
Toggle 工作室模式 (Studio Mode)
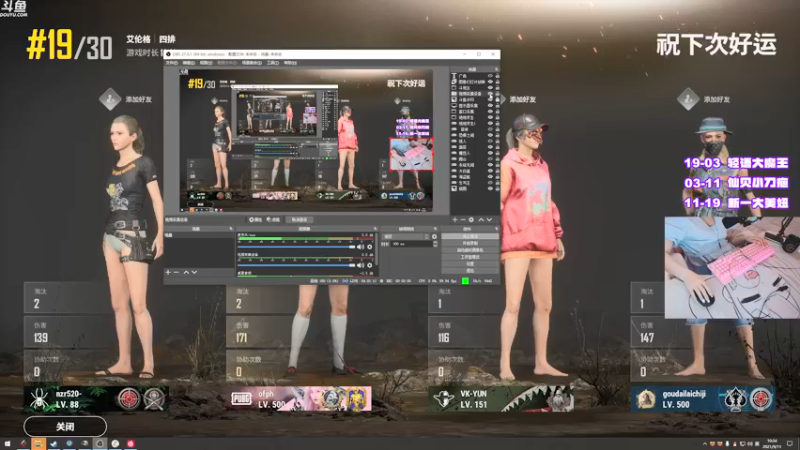pos(470,257)
